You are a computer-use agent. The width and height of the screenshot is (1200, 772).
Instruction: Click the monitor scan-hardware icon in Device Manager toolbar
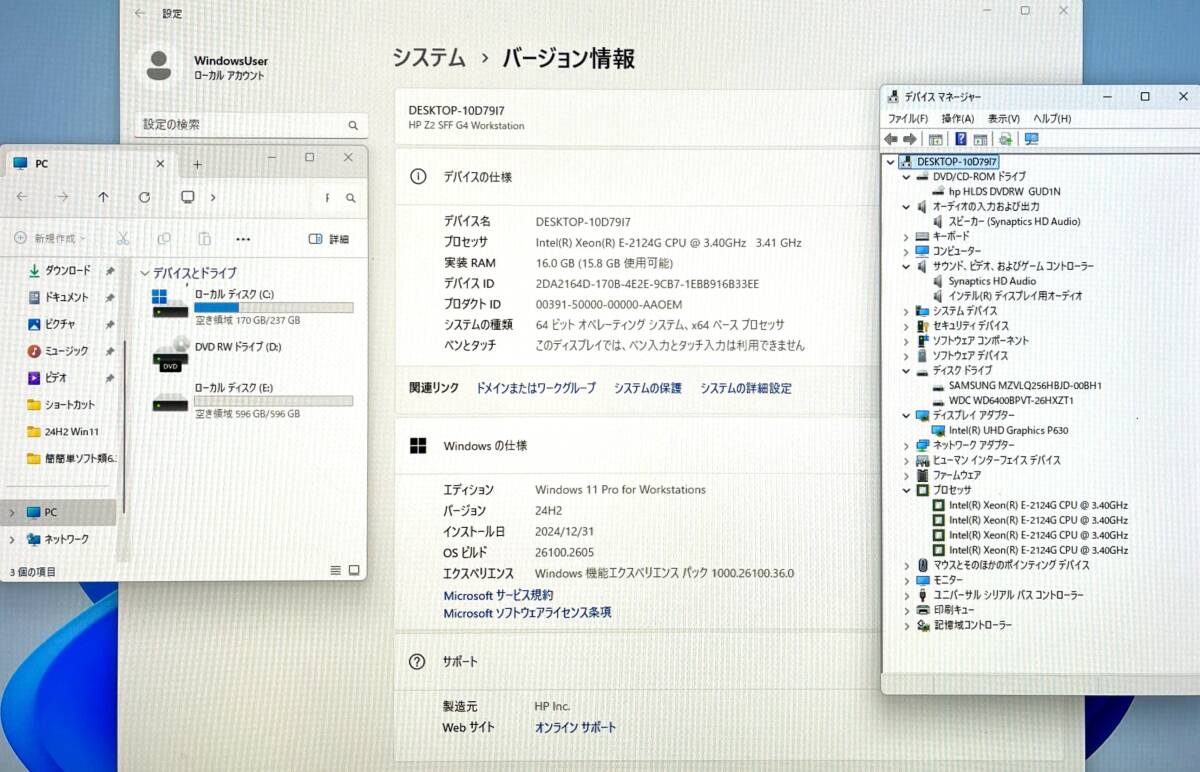[1031, 139]
